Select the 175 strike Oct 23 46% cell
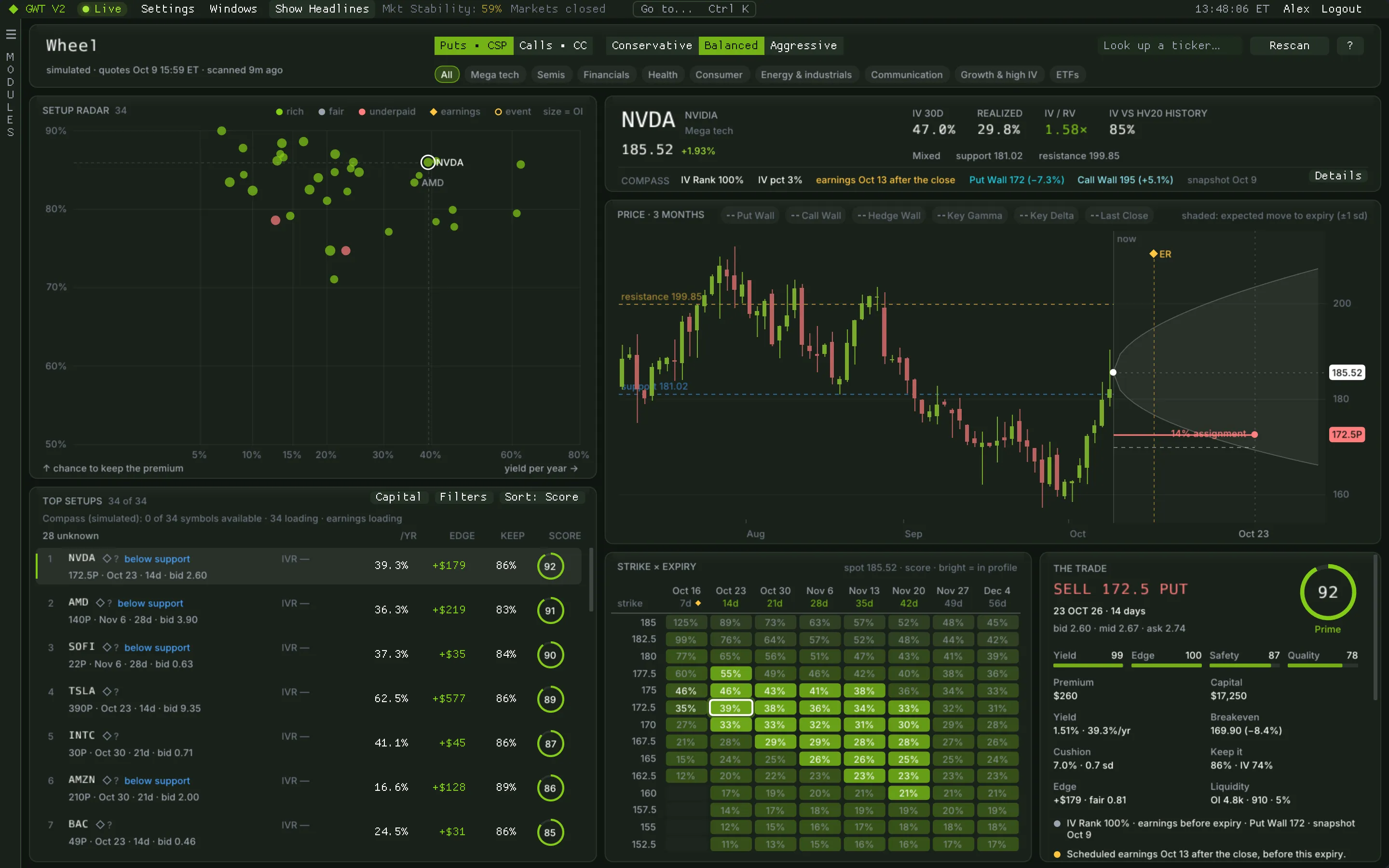1389x868 pixels. pos(730,691)
